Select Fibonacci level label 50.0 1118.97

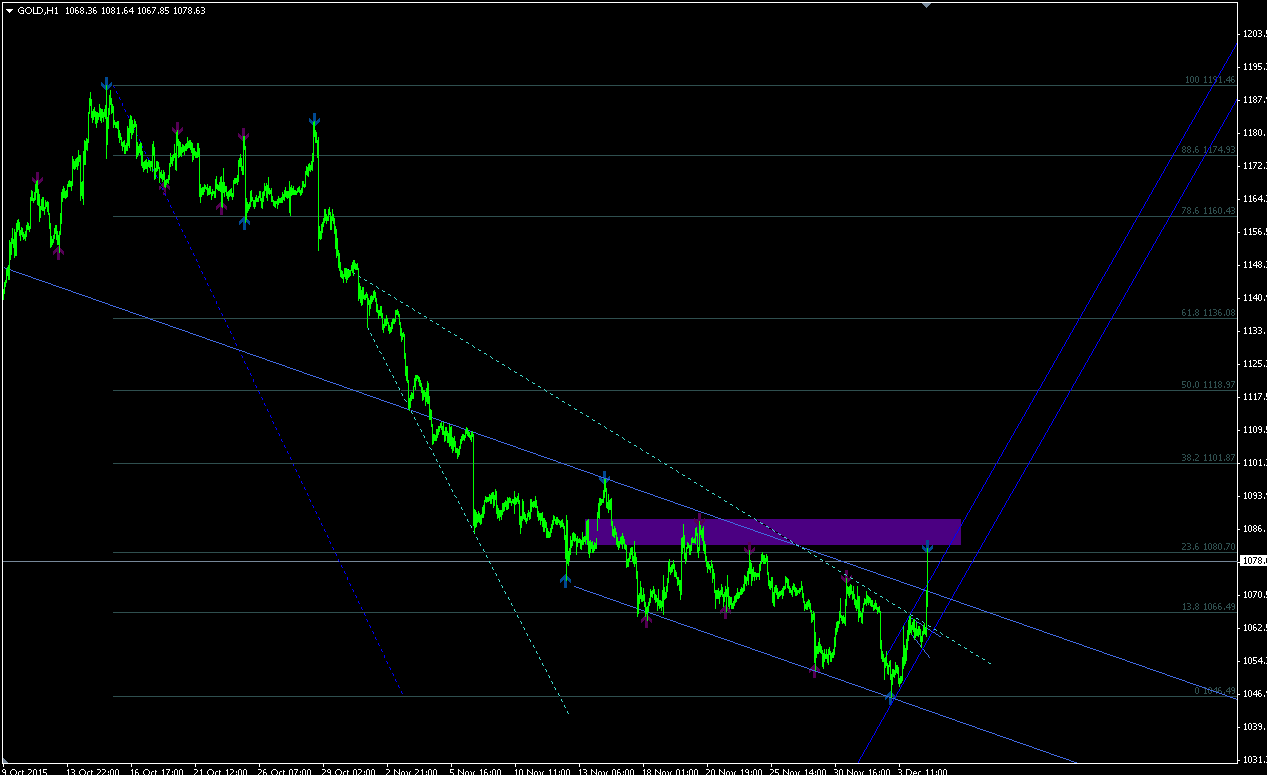click(x=1208, y=384)
